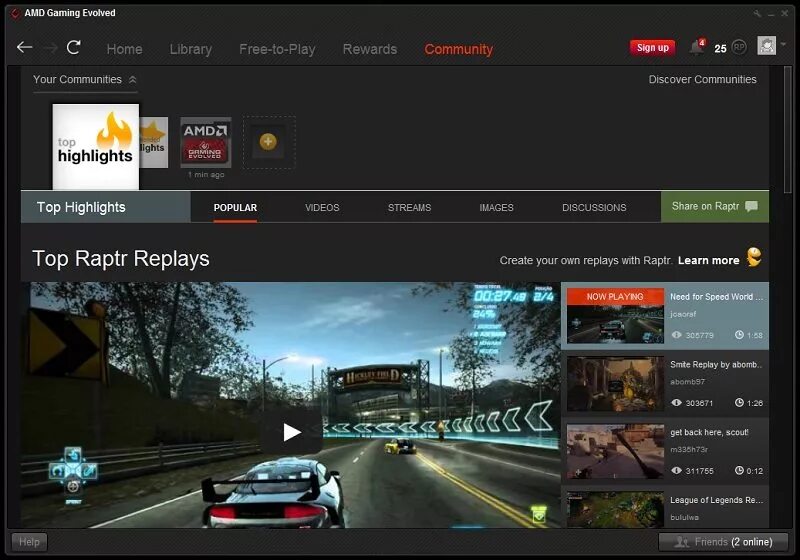Viewport: 800px width, 560px height.
Task: Switch to the VIDEOS tab
Action: [322, 208]
